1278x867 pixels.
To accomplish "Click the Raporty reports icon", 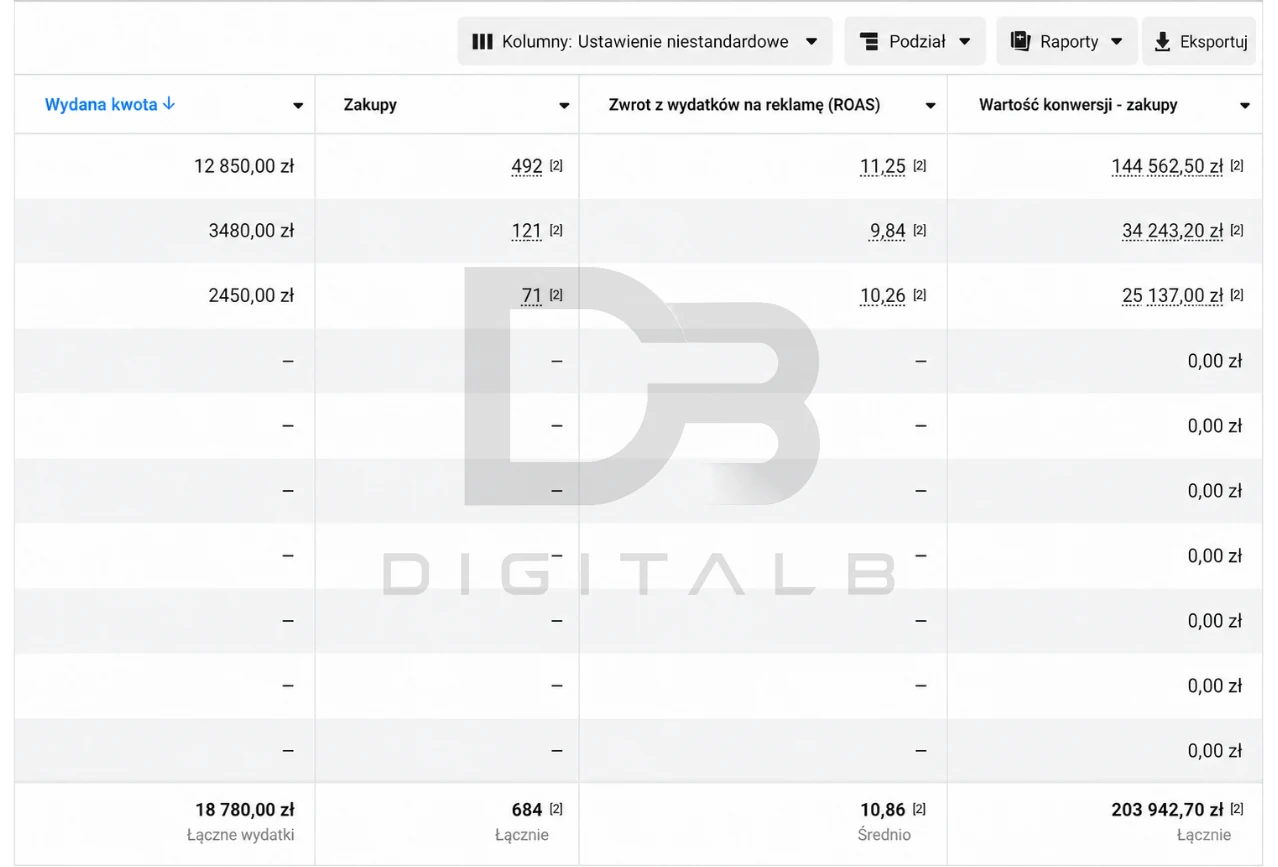I will pyautogui.click(x=1020, y=42).
